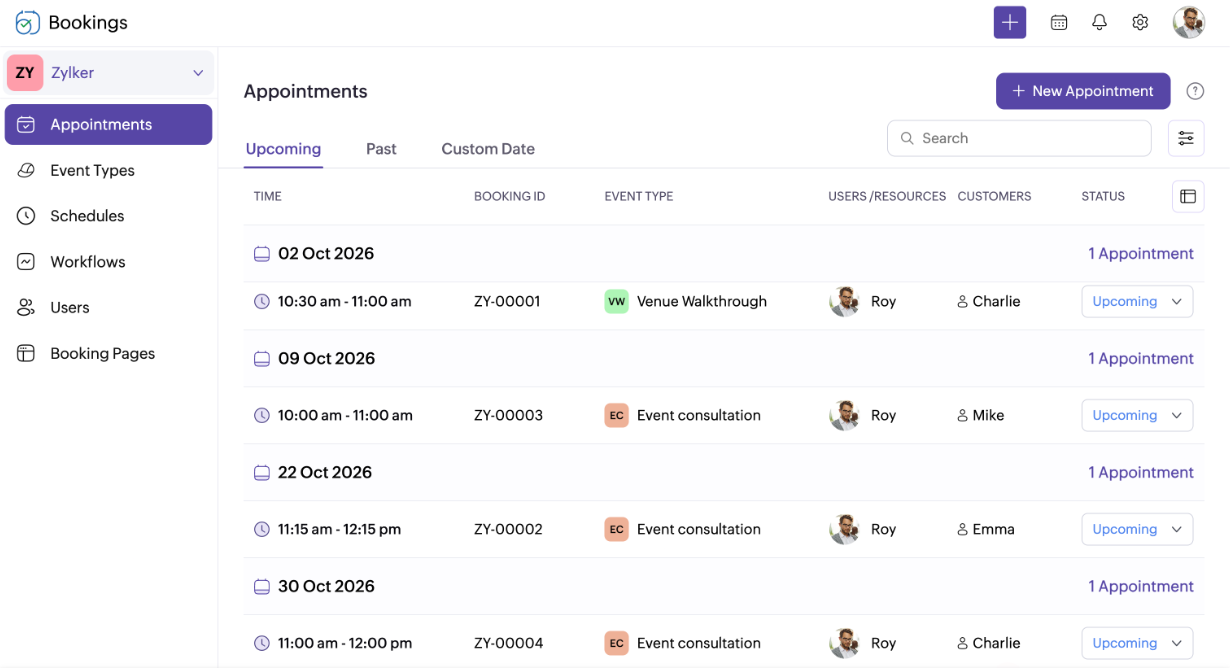This screenshot has height=668, width=1230.
Task: Open the filter options icon beside Search
Action: 1186,138
